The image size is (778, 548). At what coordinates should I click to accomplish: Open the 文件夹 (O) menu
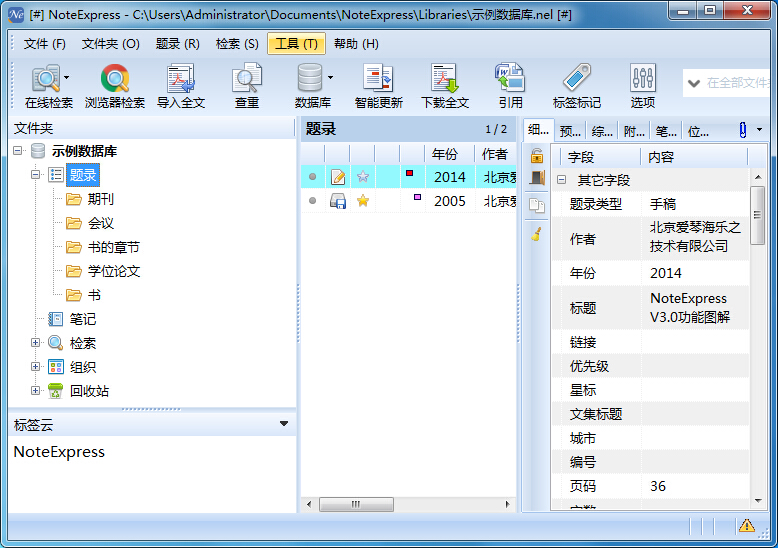pyautogui.click(x=111, y=44)
